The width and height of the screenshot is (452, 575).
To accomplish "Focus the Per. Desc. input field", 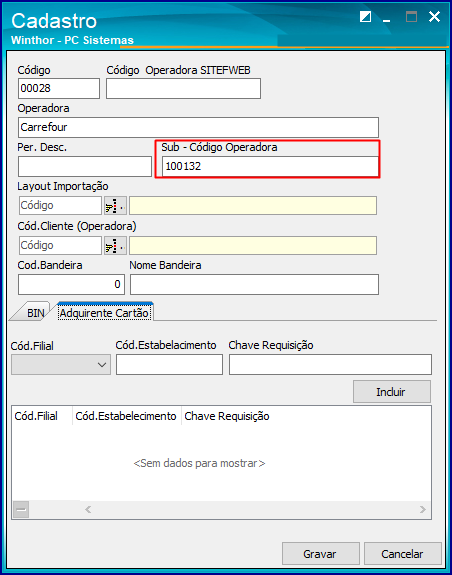I will pyautogui.click(x=85, y=166).
